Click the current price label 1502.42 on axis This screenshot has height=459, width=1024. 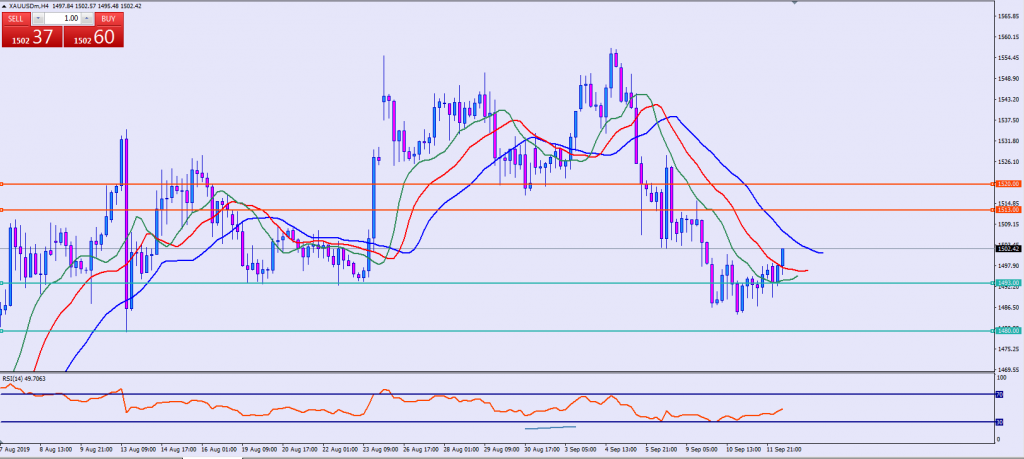[1006, 248]
